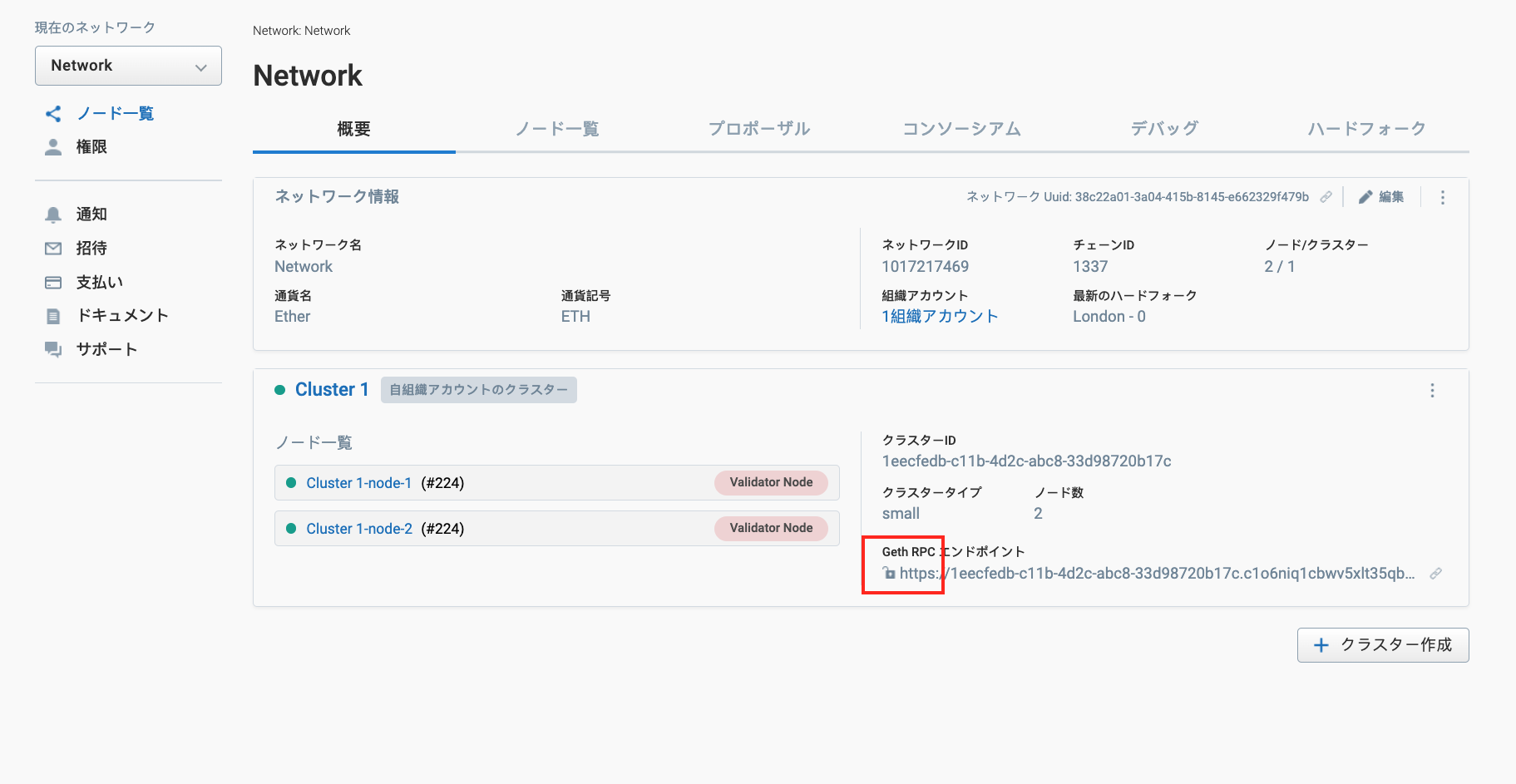Copy the network Uuid link icon

1326,197
